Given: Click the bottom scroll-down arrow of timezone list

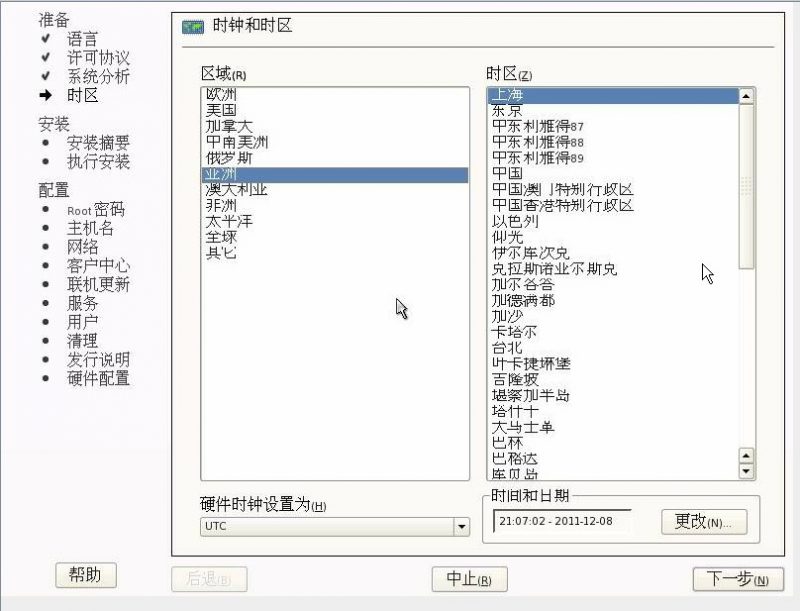Looking at the screenshot, I should coord(745,471).
